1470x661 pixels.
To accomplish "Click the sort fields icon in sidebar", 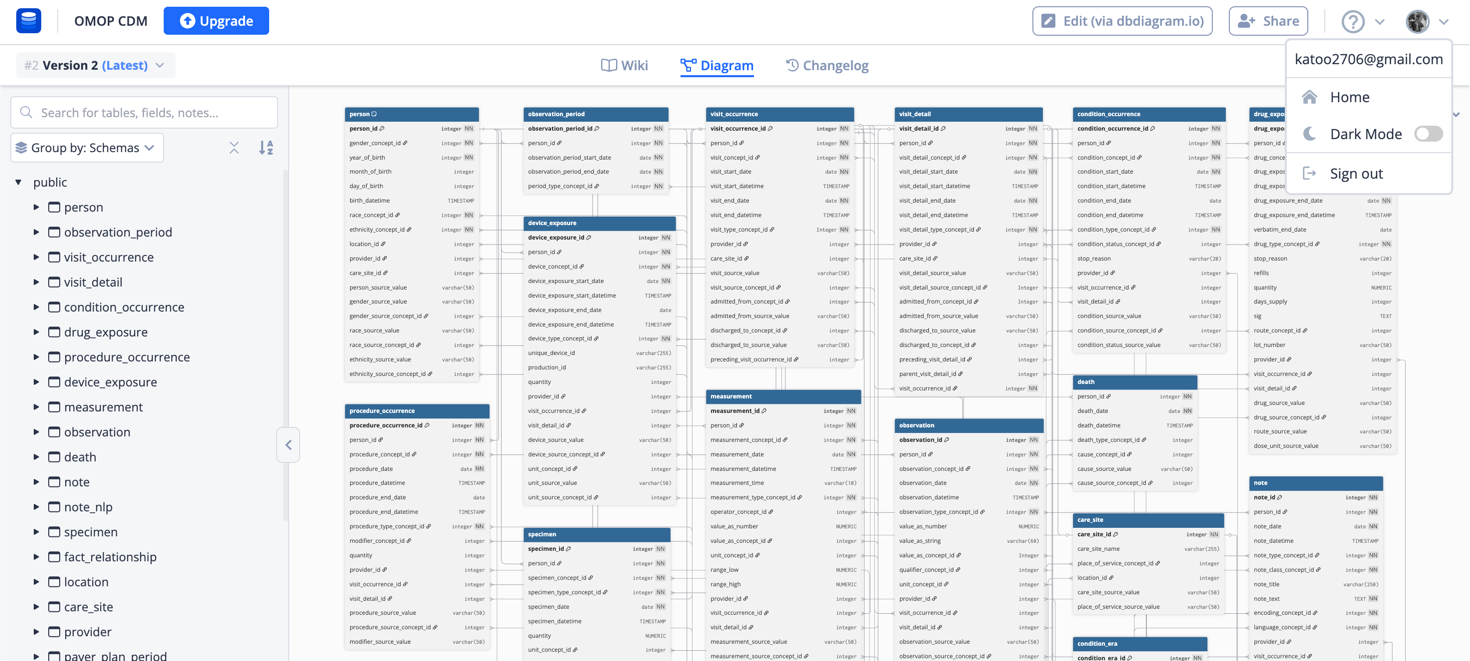I will (x=266, y=148).
